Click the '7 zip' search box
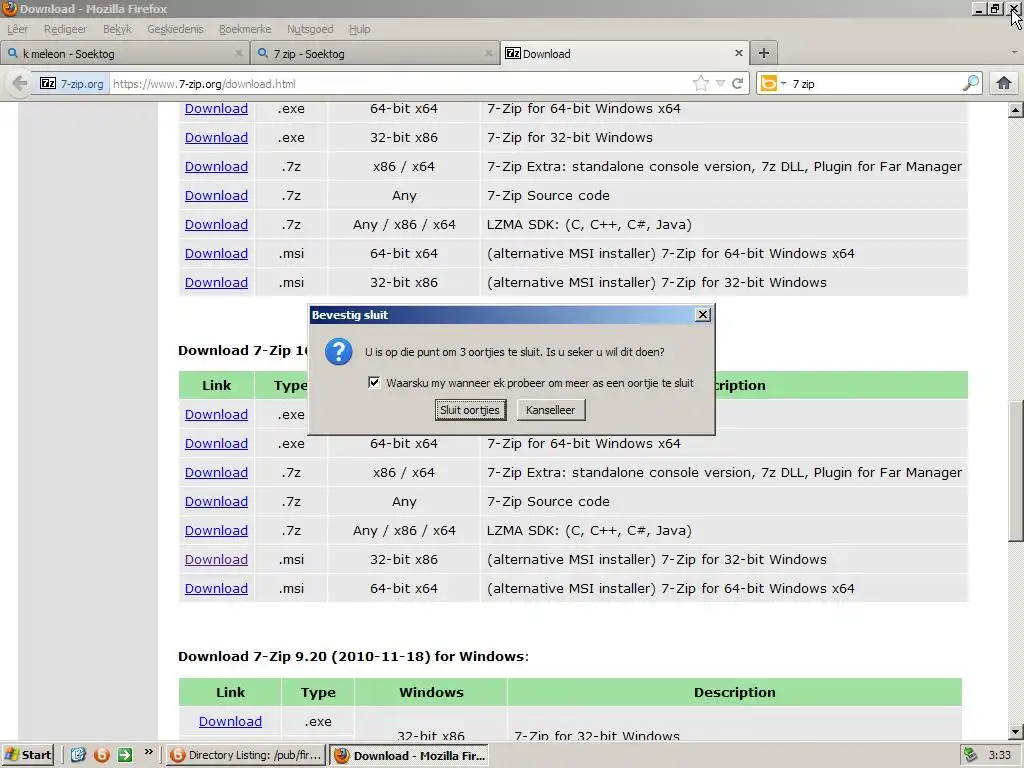Screen dimensions: 1024x768 pos(874,84)
